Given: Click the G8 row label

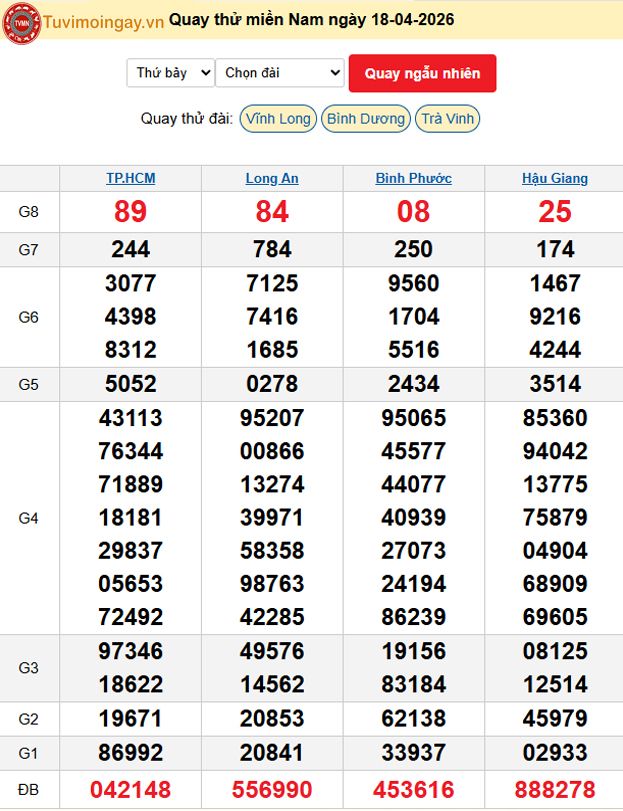Looking at the screenshot, I should (29, 212).
